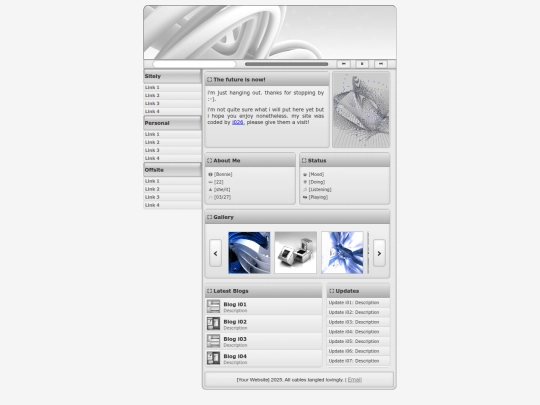Show previous gallery images with left arrow

click(216, 253)
